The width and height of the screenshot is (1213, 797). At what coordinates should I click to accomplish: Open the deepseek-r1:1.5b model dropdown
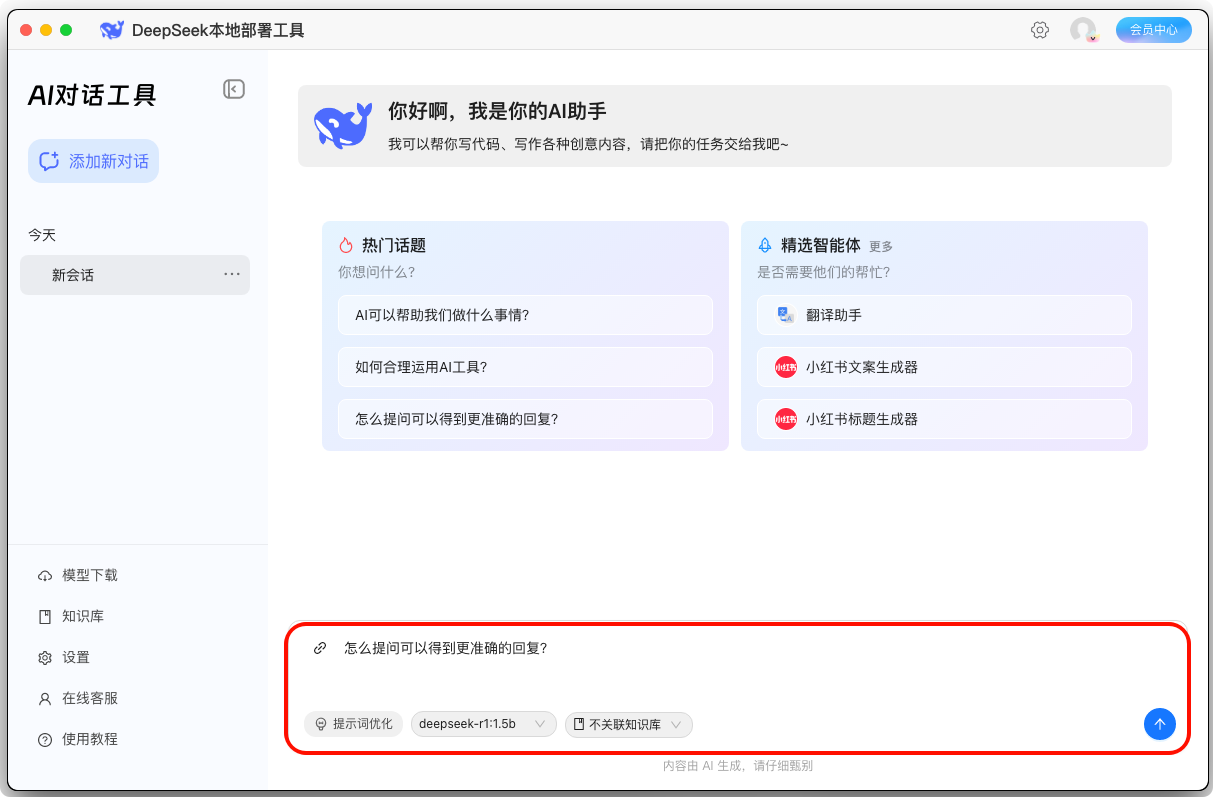point(484,724)
